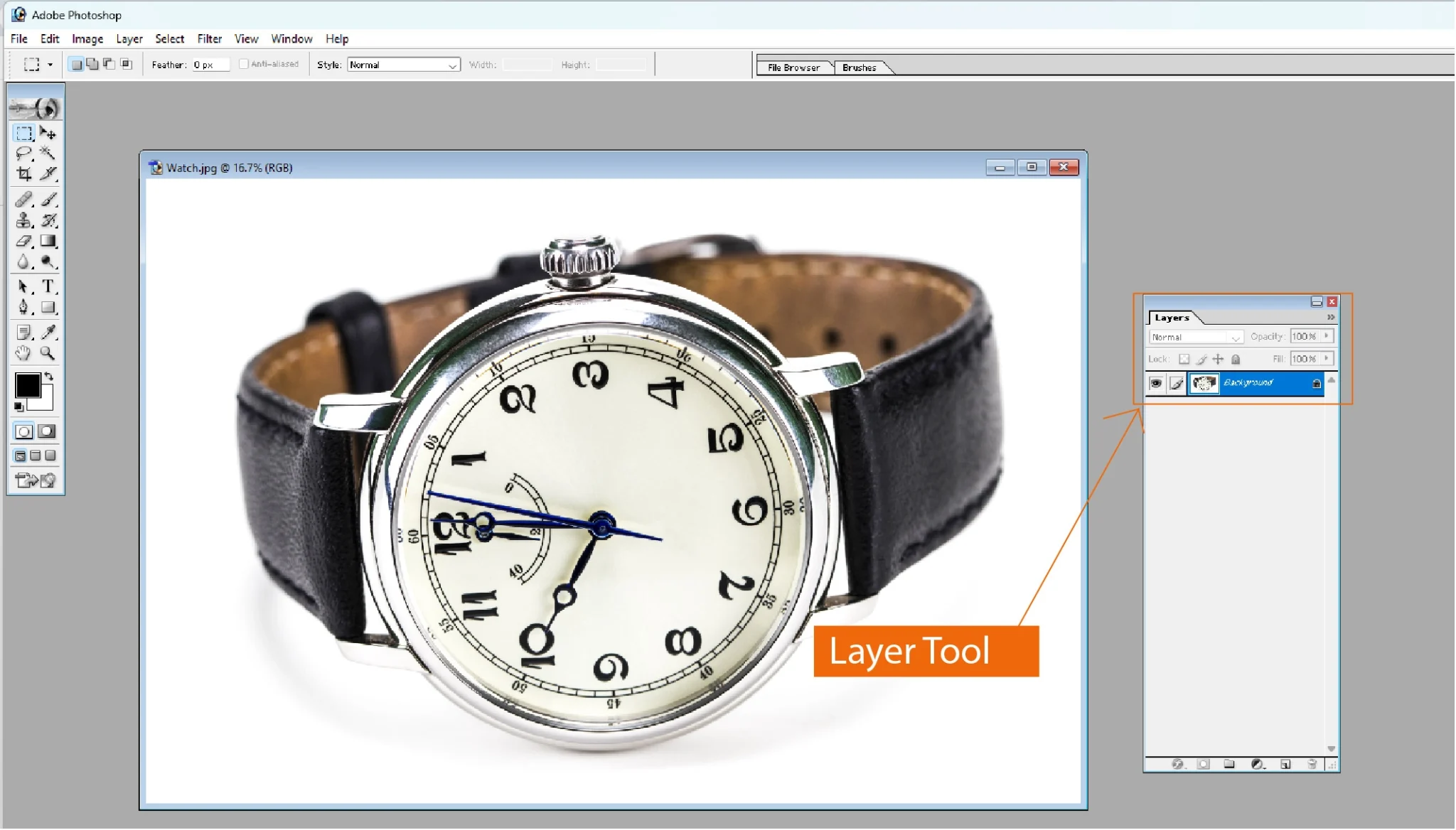The height and width of the screenshot is (830, 1456).
Task: Select the Brush tool
Action: coord(48,200)
